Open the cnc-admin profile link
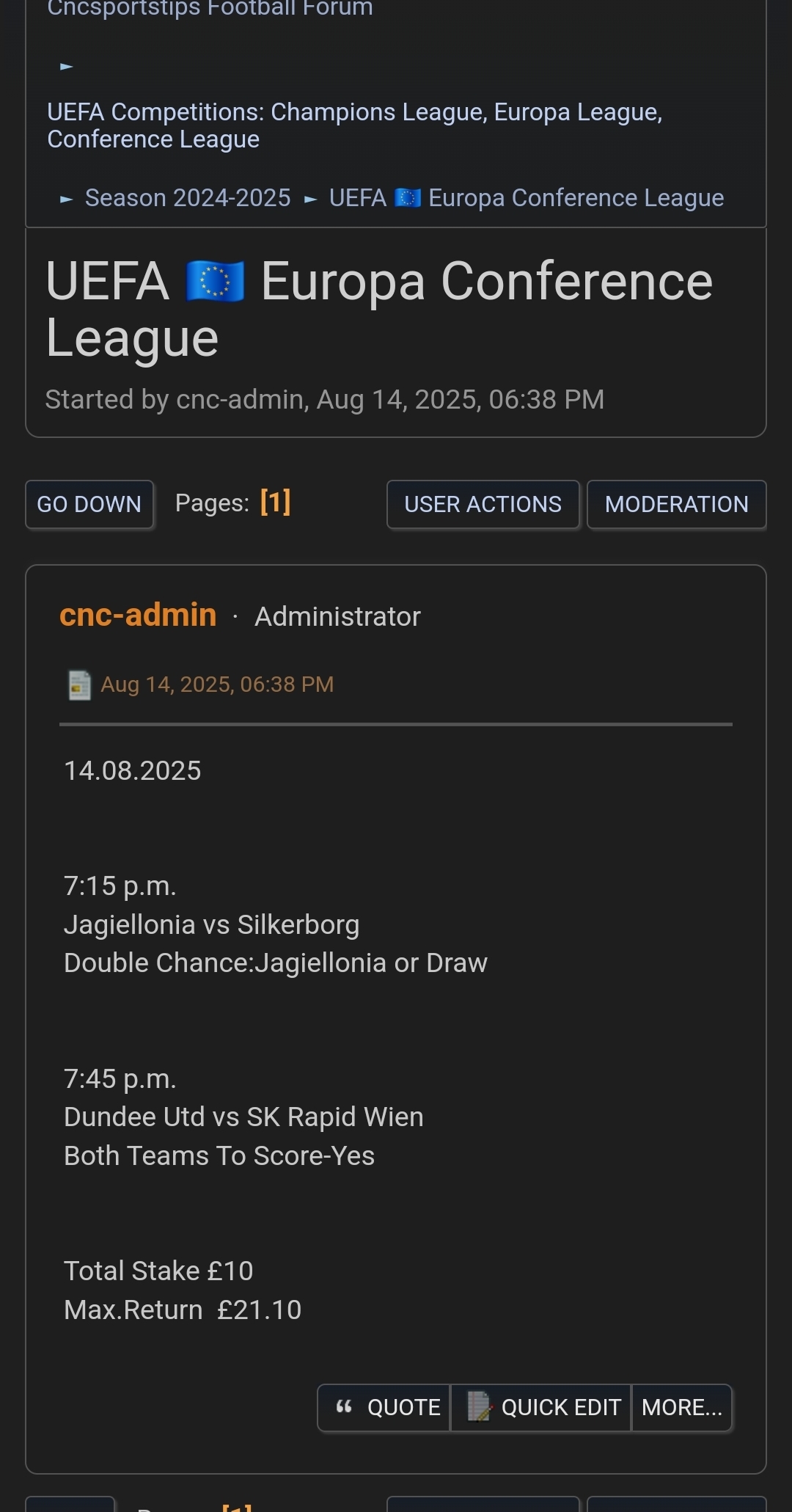This screenshot has width=792, height=1512. tap(138, 615)
